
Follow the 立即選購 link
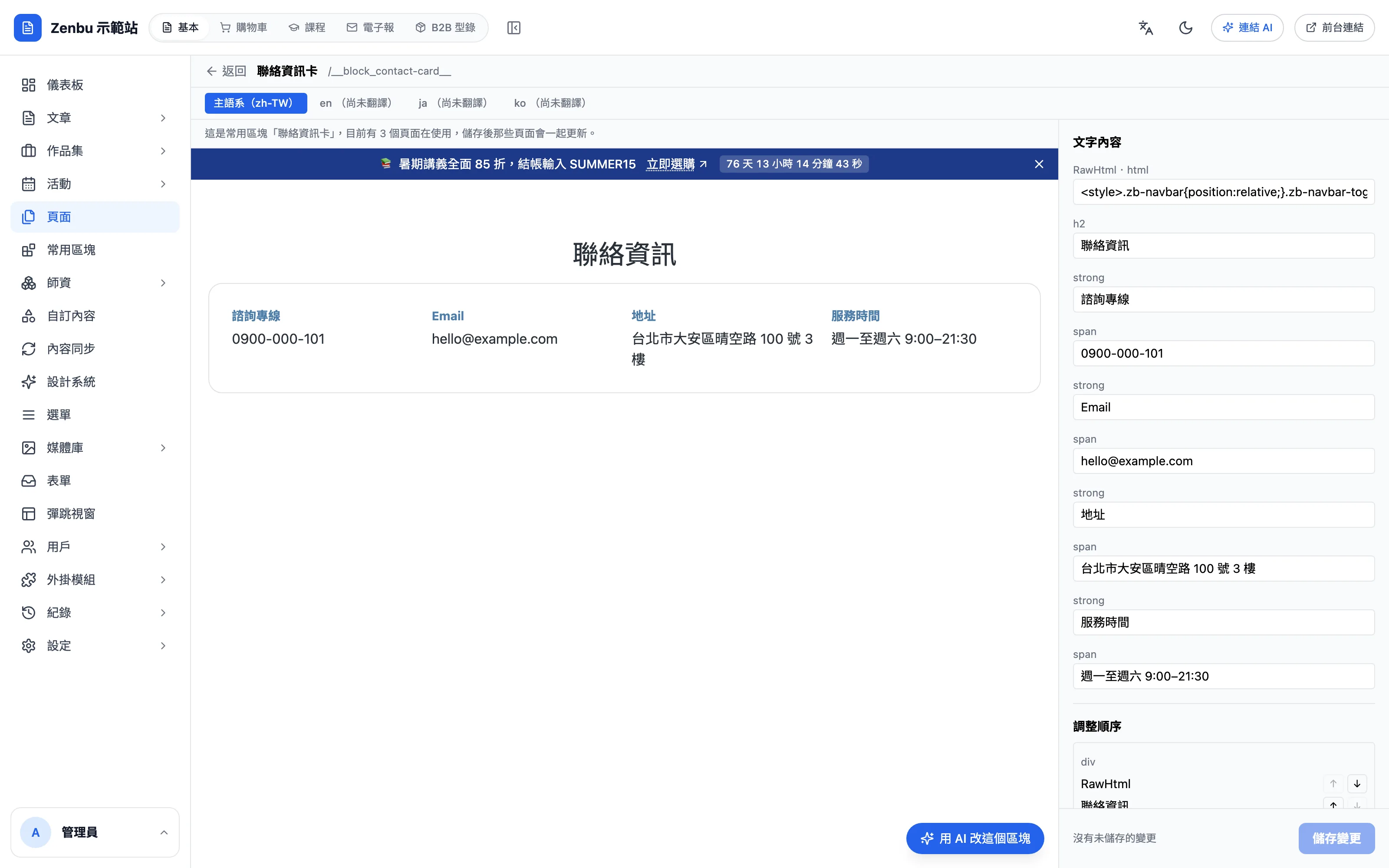click(x=676, y=164)
